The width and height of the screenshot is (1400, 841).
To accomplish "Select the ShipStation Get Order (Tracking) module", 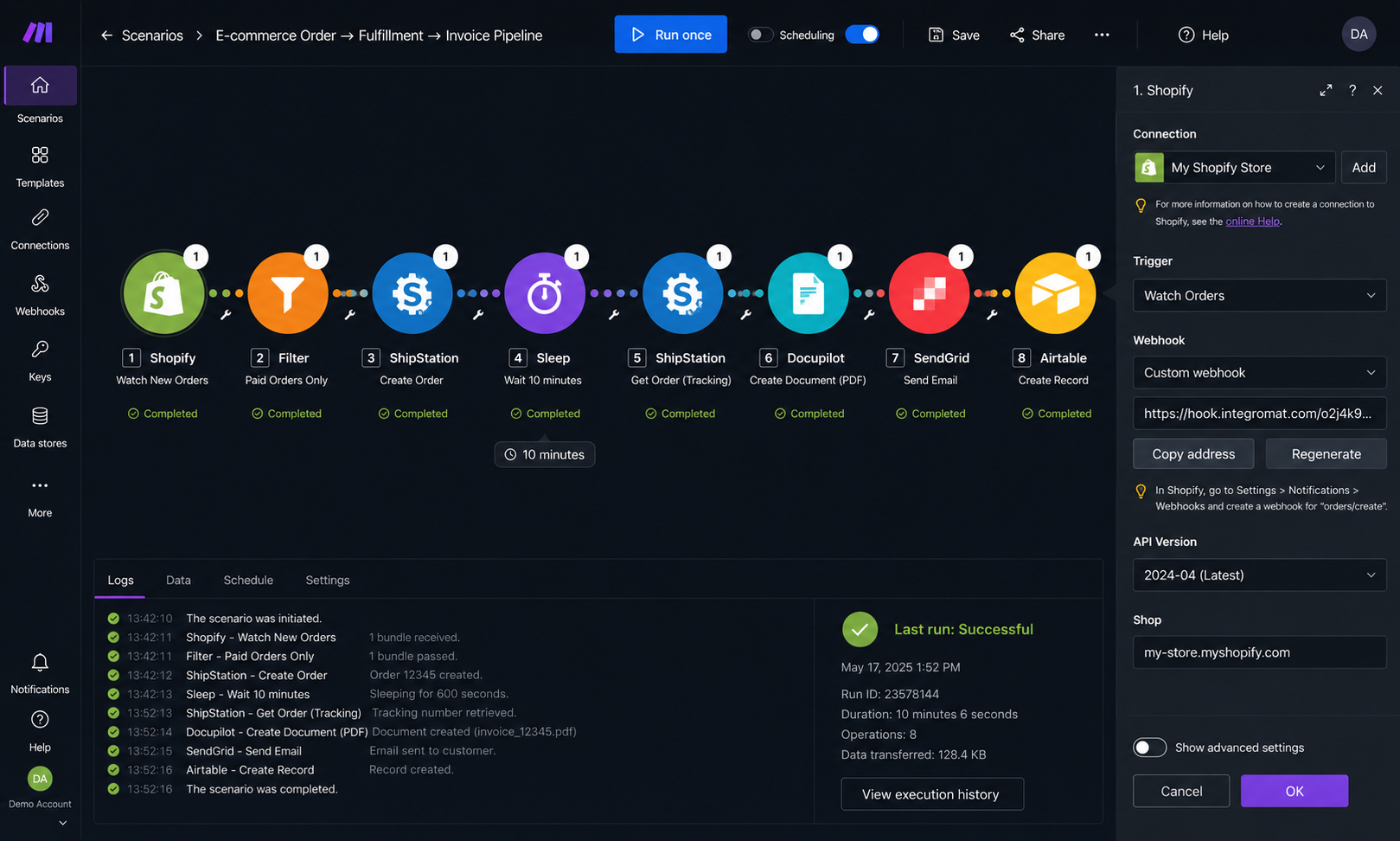I will [683, 294].
